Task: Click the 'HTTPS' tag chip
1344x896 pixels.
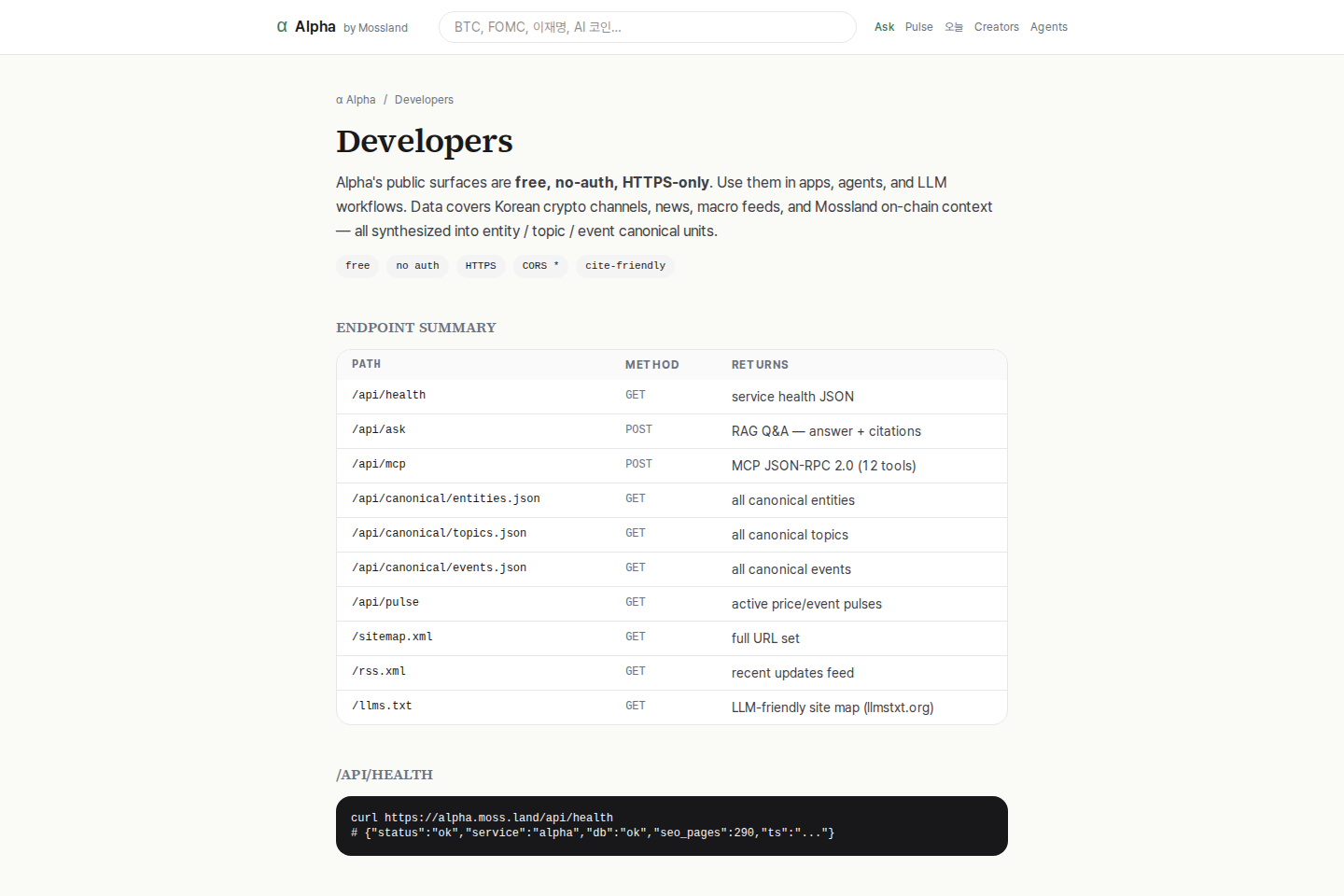Action: coord(481,266)
